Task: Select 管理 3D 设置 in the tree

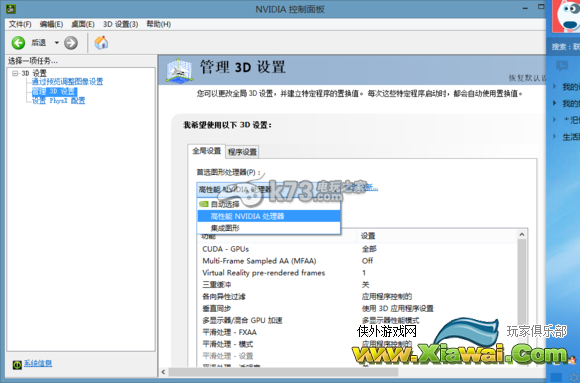Action: (54, 91)
